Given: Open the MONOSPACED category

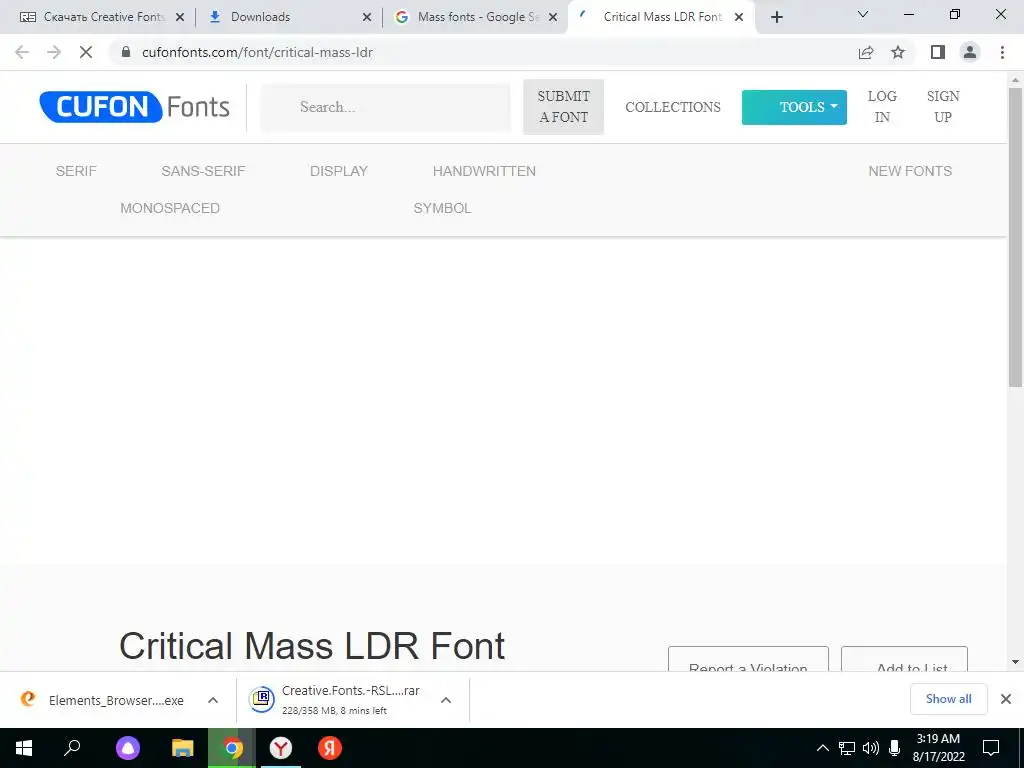Looking at the screenshot, I should [x=170, y=208].
